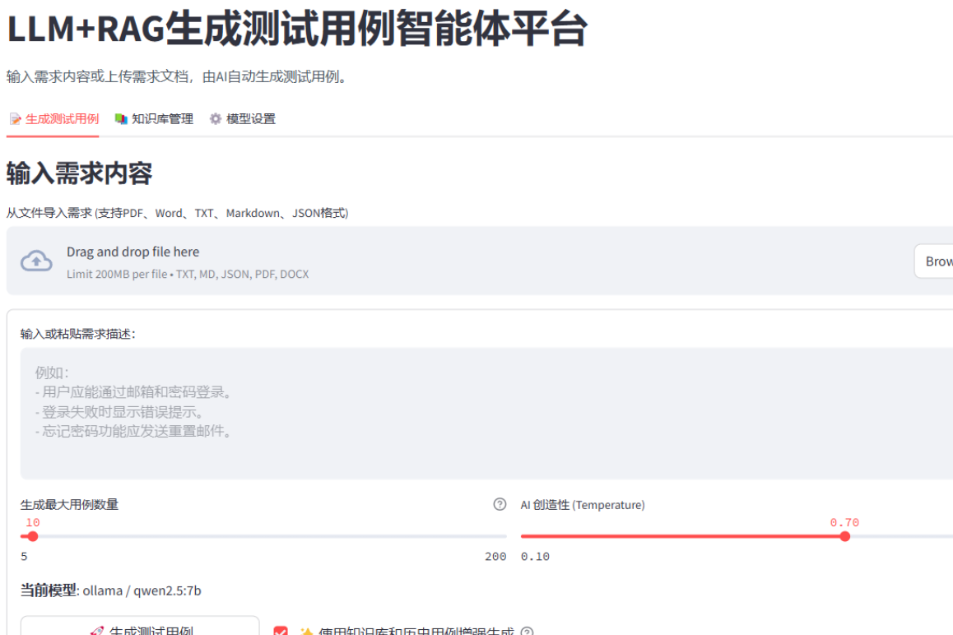
Task: Click the memo icon on 生成测试用例 tab
Action: 15,119
